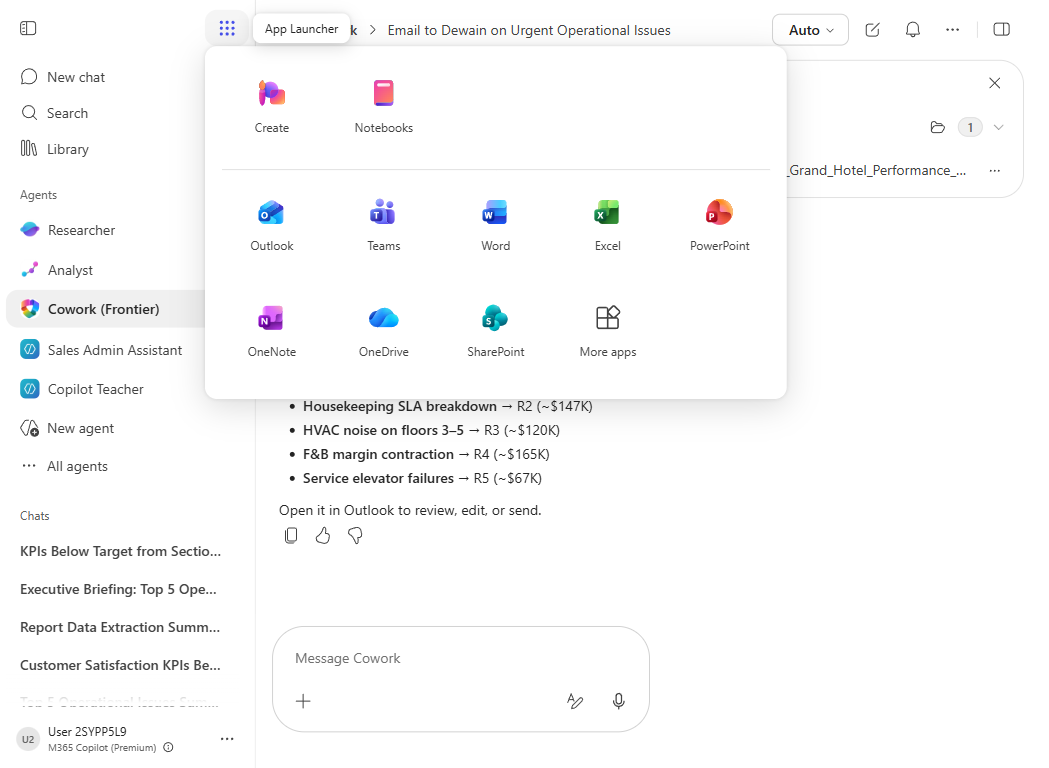Start a new chat with compose icon
The image size is (1049, 768).
coord(872,29)
